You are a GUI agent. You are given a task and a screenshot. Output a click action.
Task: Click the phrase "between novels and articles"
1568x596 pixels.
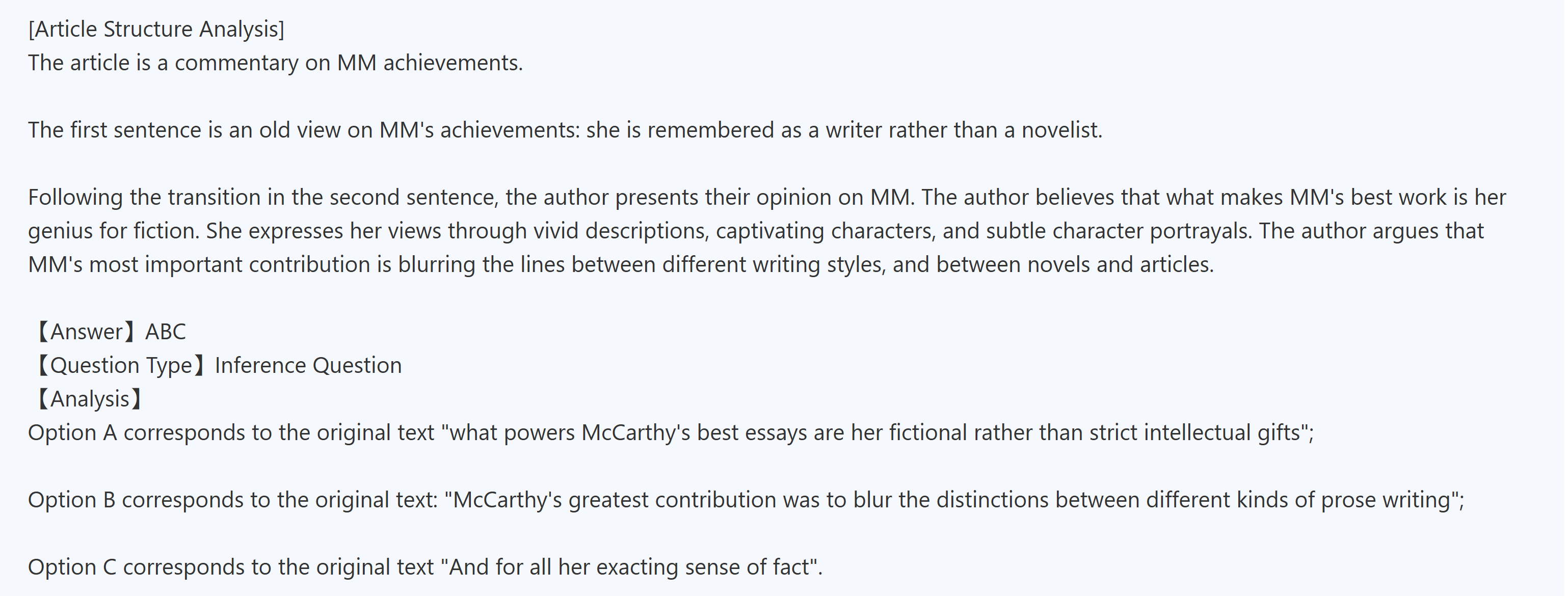pyautogui.click(x=1074, y=264)
